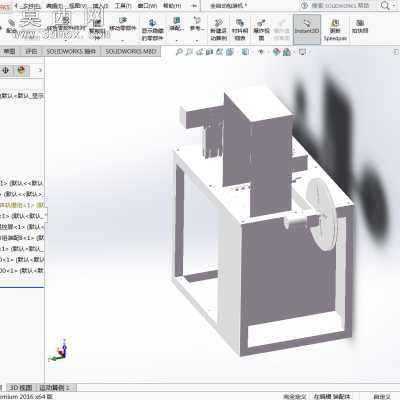Open the 插入(I) menu

100,5
